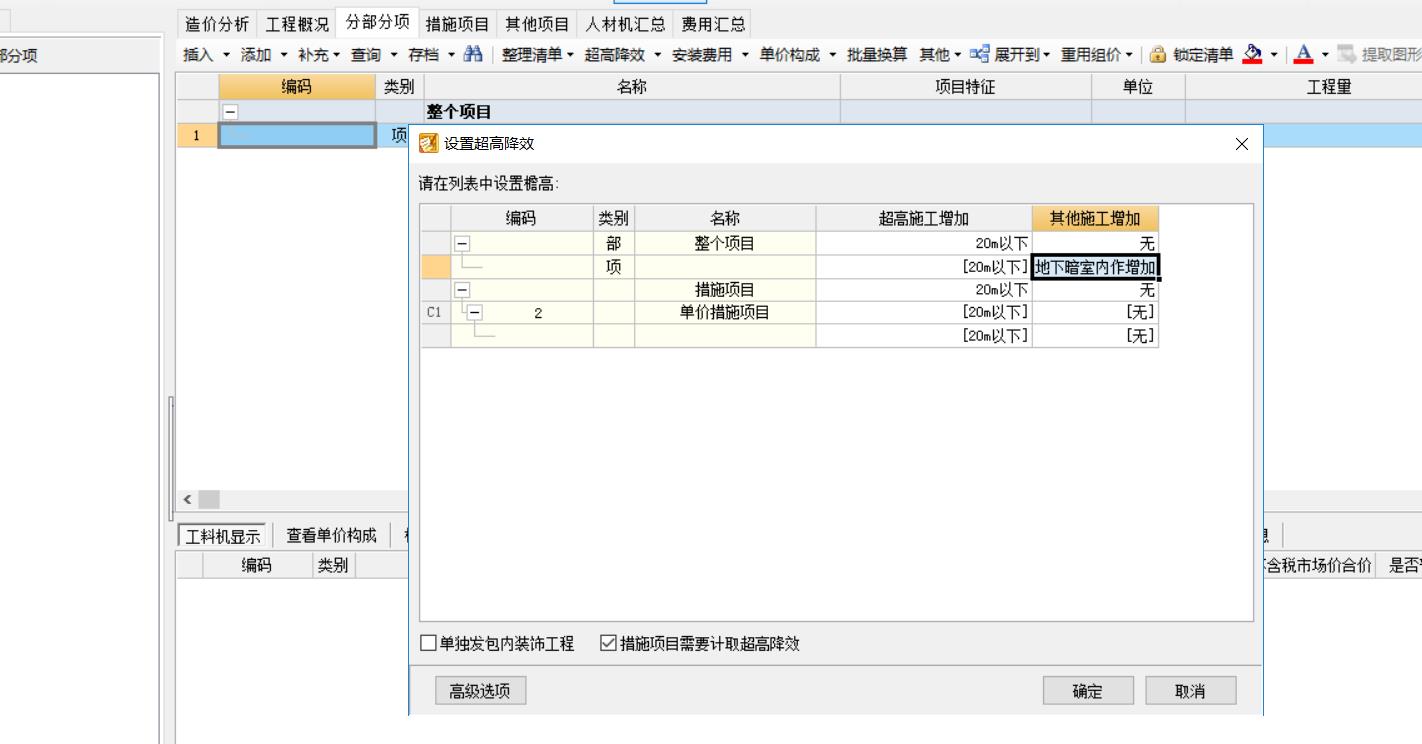Click the 编码 header in the dialog
The image size is (1422, 744).
(521, 218)
